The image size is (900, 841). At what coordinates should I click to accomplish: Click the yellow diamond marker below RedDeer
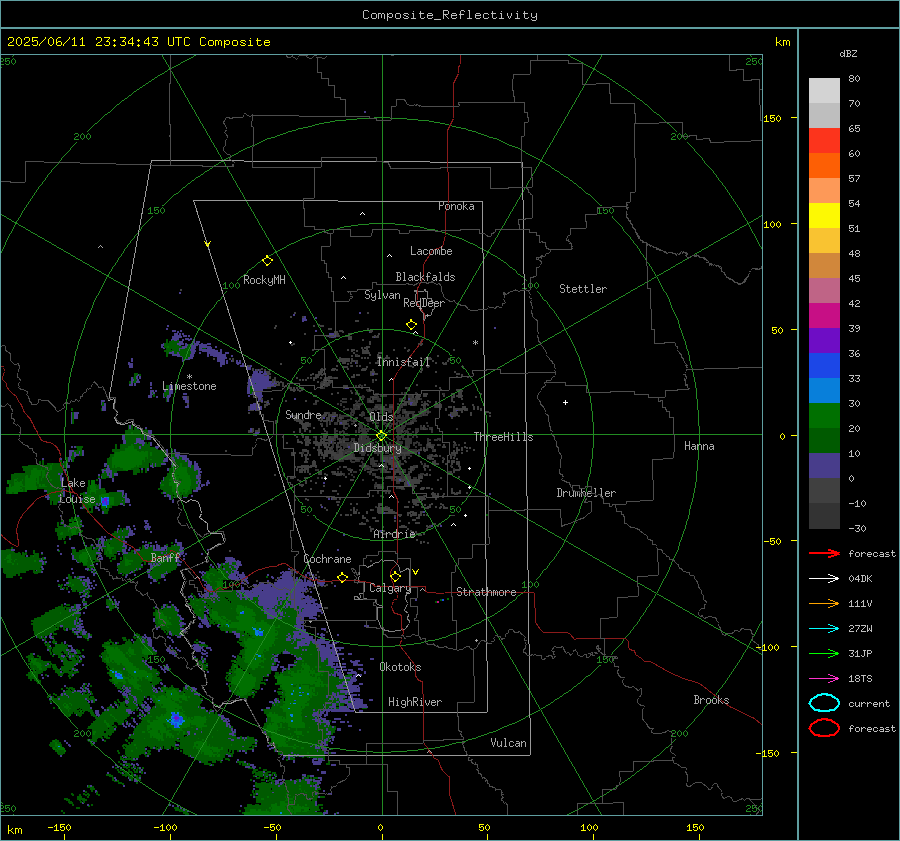coord(411,325)
